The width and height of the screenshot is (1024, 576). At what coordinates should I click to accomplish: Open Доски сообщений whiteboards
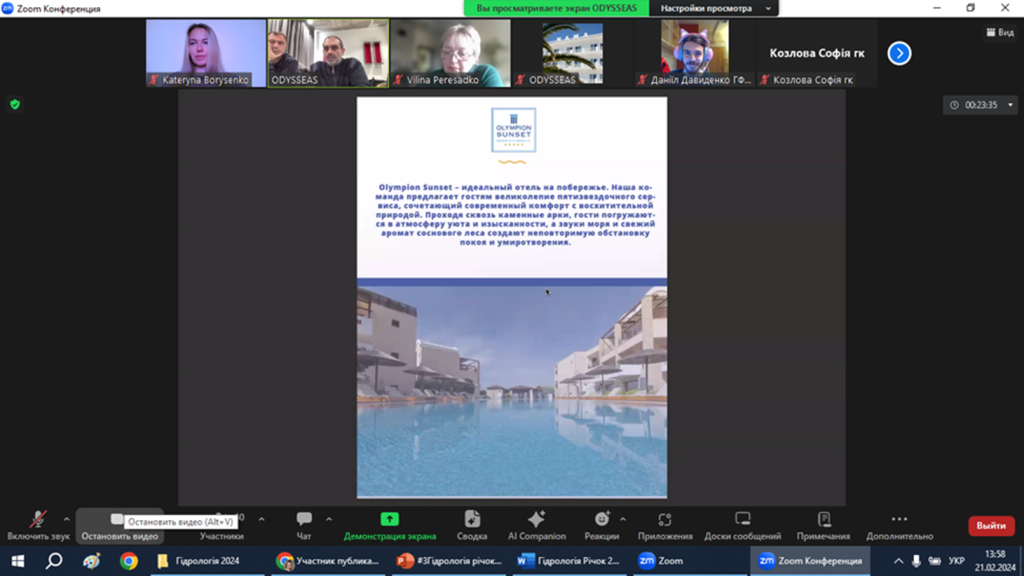coord(742,525)
